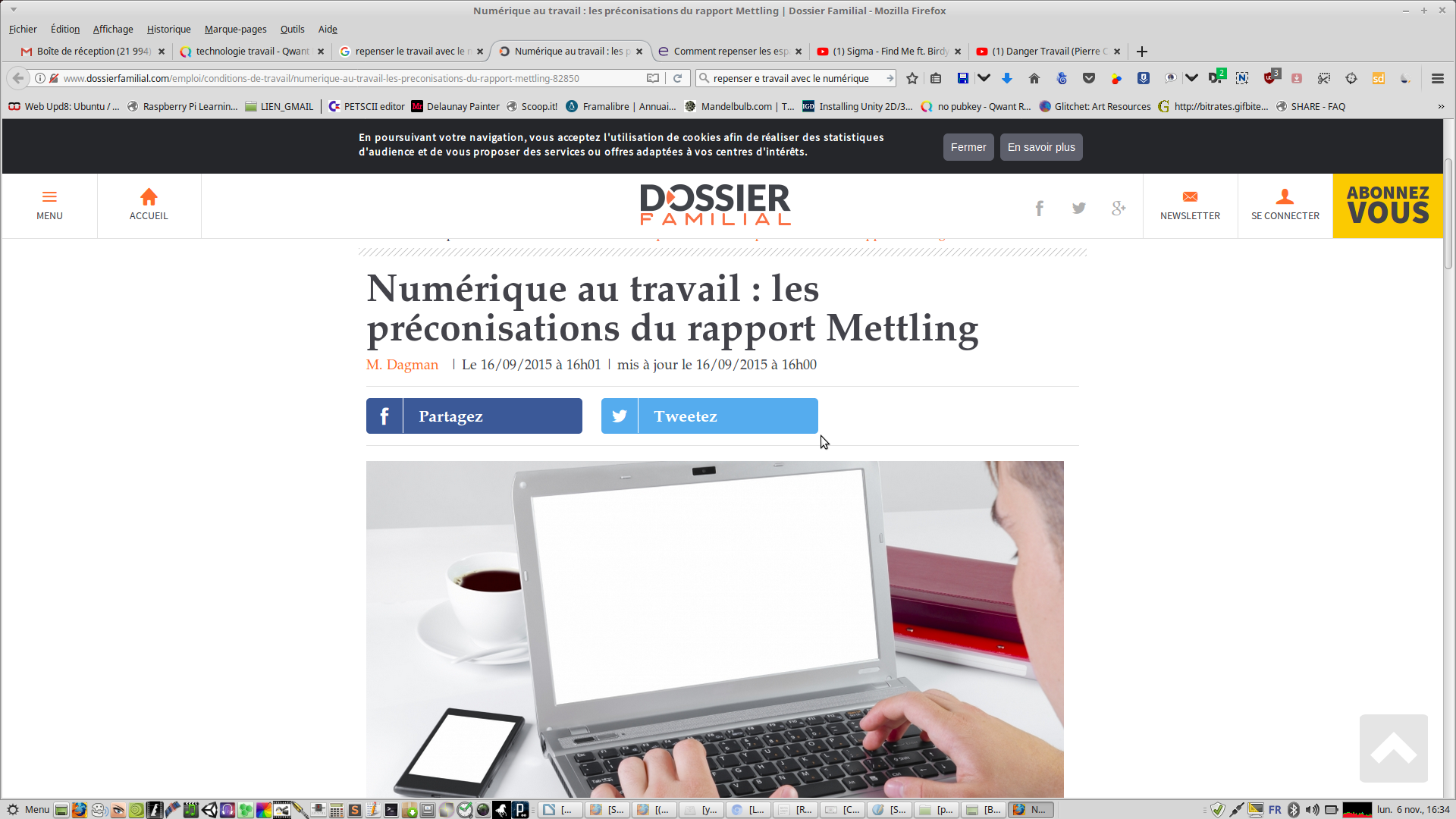Click the Firefox home toolbar icon

1034,78
